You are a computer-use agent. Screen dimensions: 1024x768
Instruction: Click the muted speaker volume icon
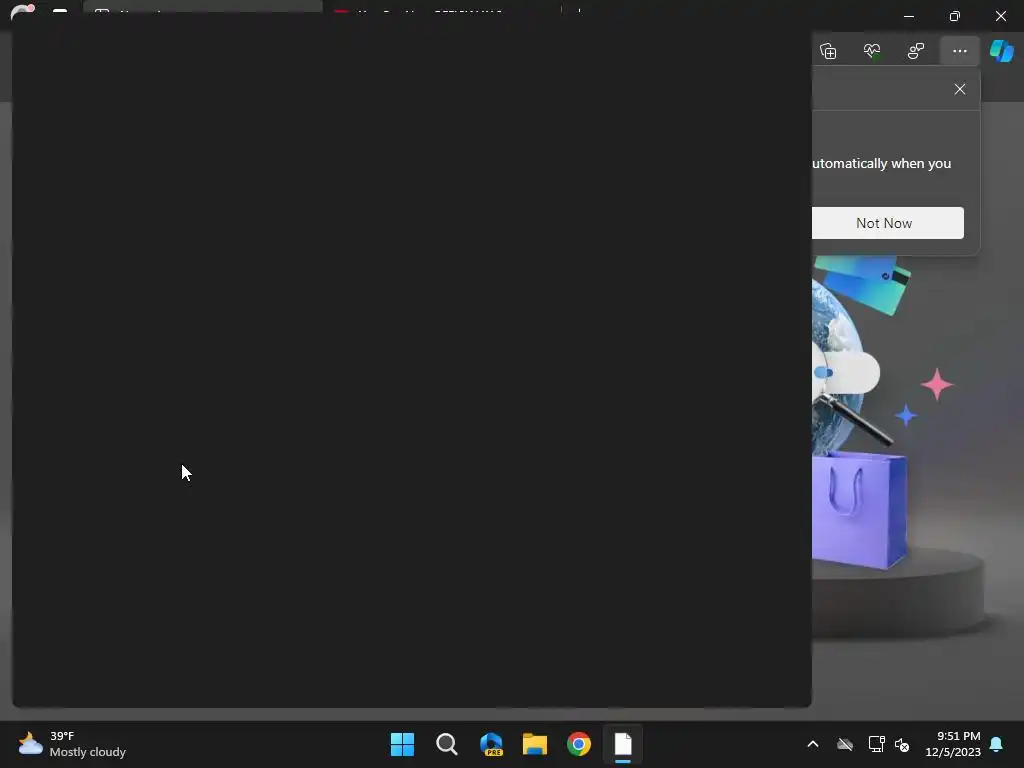[x=902, y=744]
